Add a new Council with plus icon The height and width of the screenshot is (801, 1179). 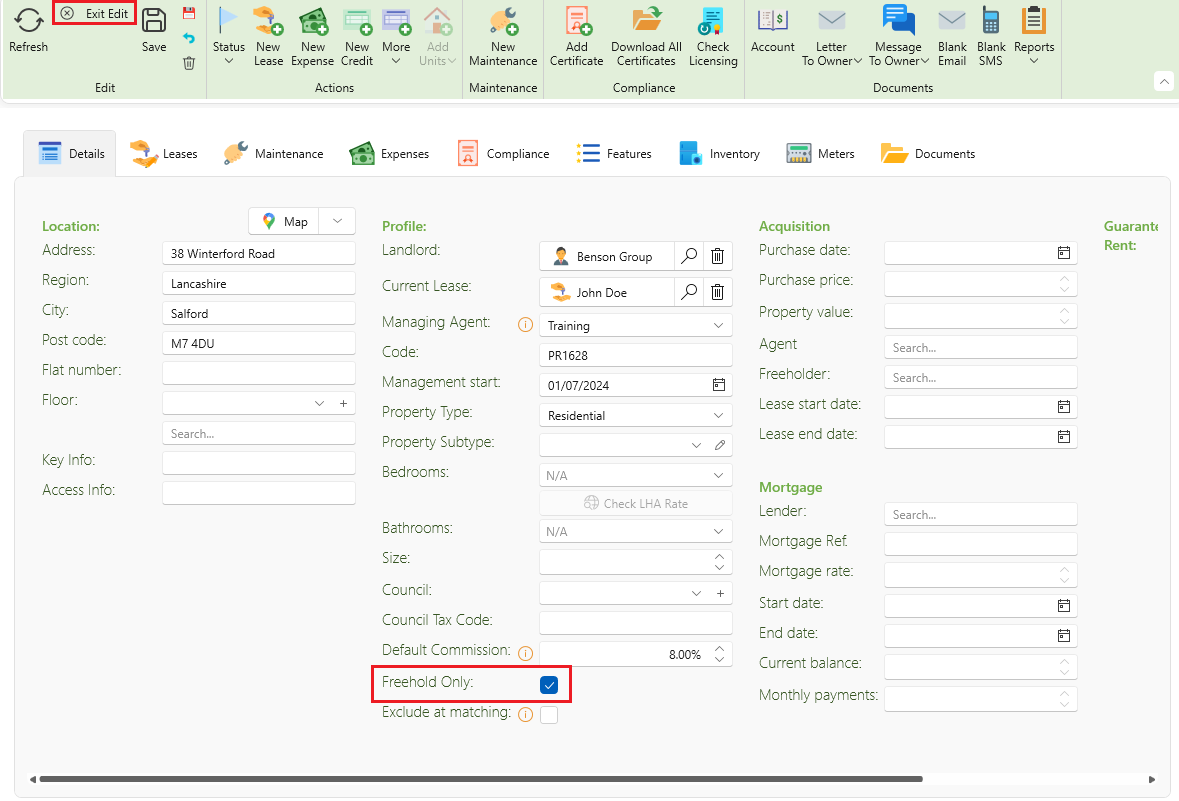(x=720, y=593)
